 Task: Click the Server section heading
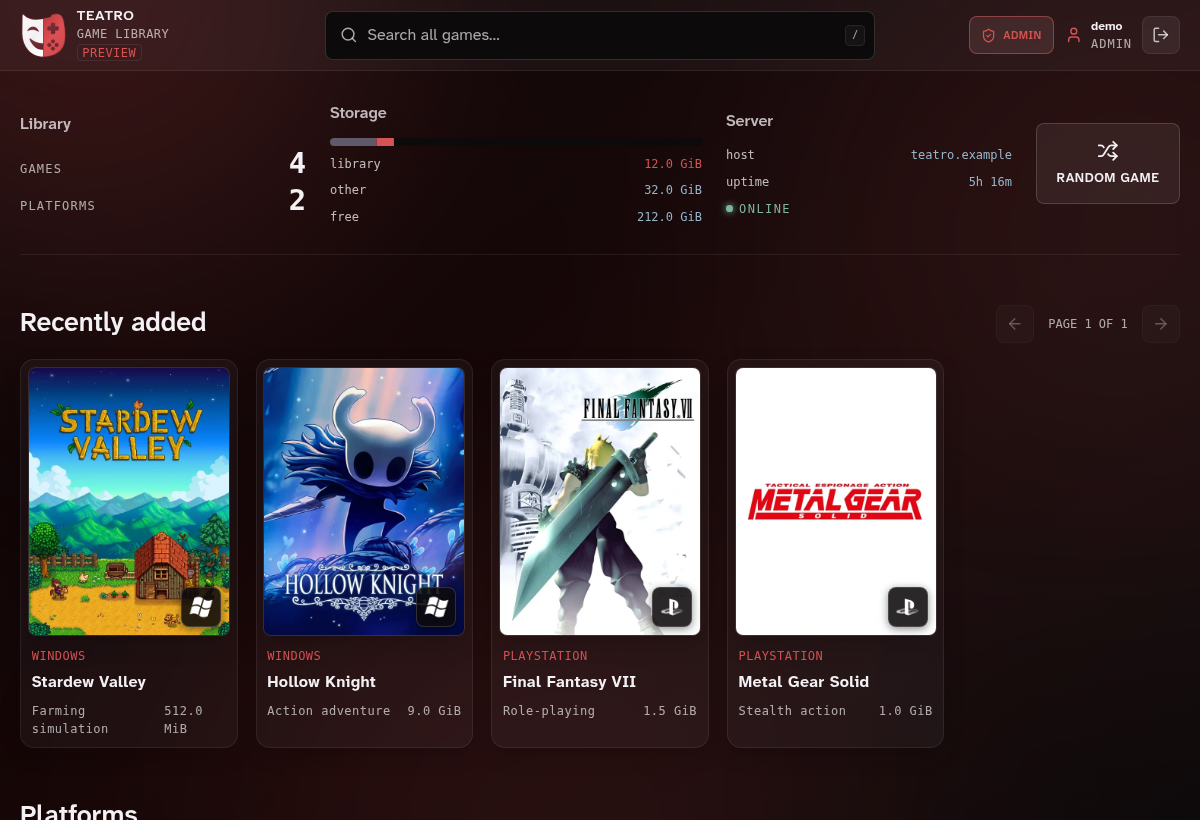750,121
